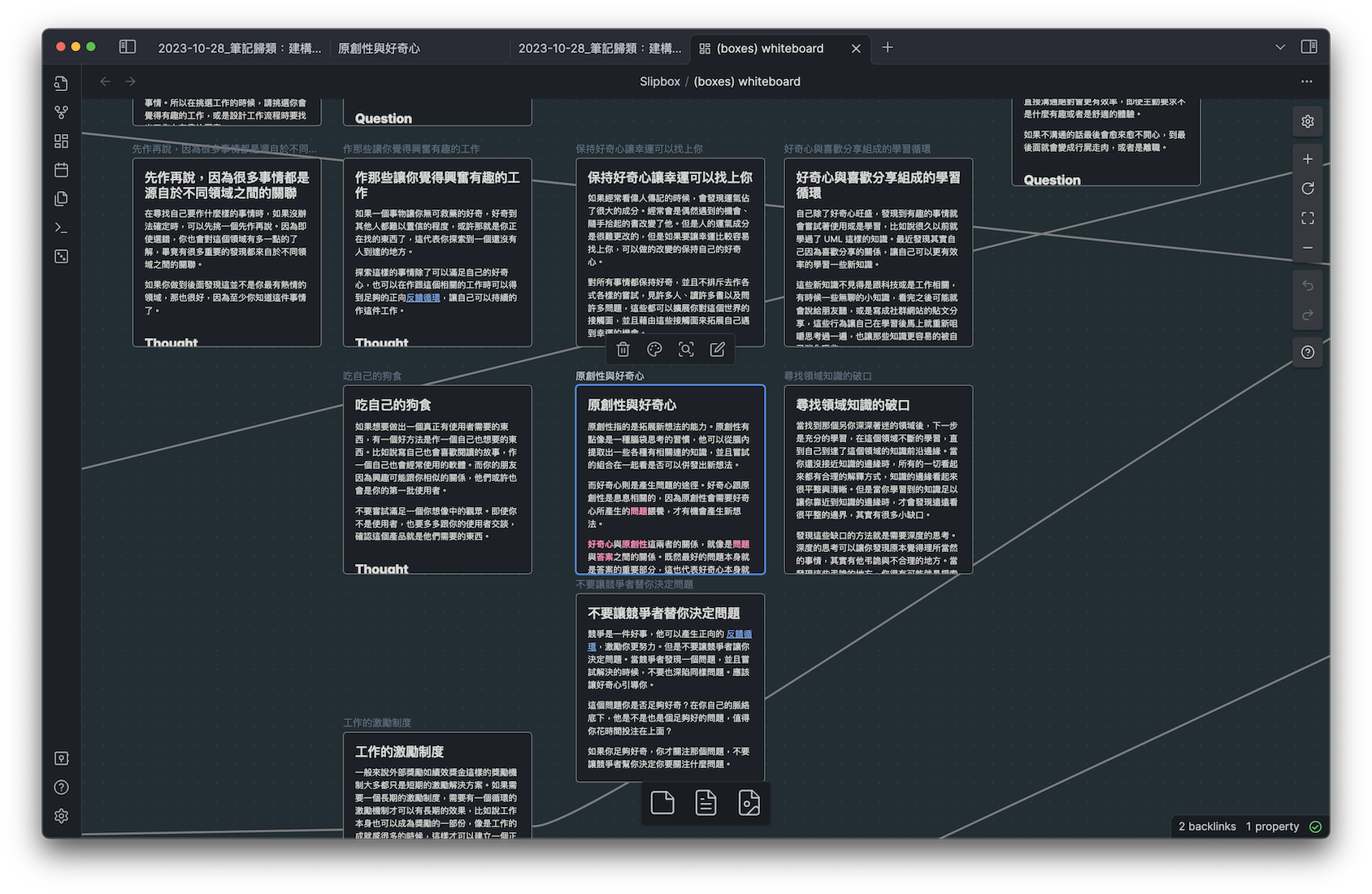Viewport: 1372px width, 894px height.
Task: Open canvas settings gear icon
Action: click(1307, 122)
